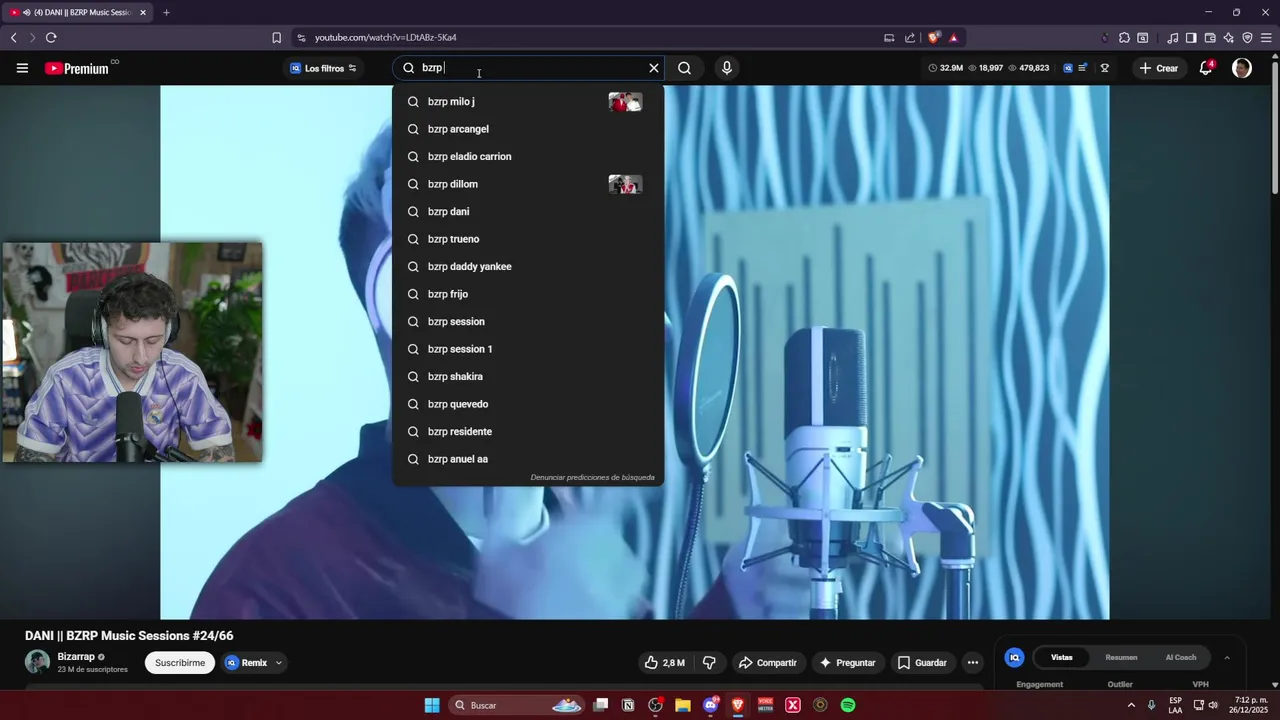Toggle the browser sidebar panel
The width and height of the screenshot is (1280, 720).
point(1191,38)
